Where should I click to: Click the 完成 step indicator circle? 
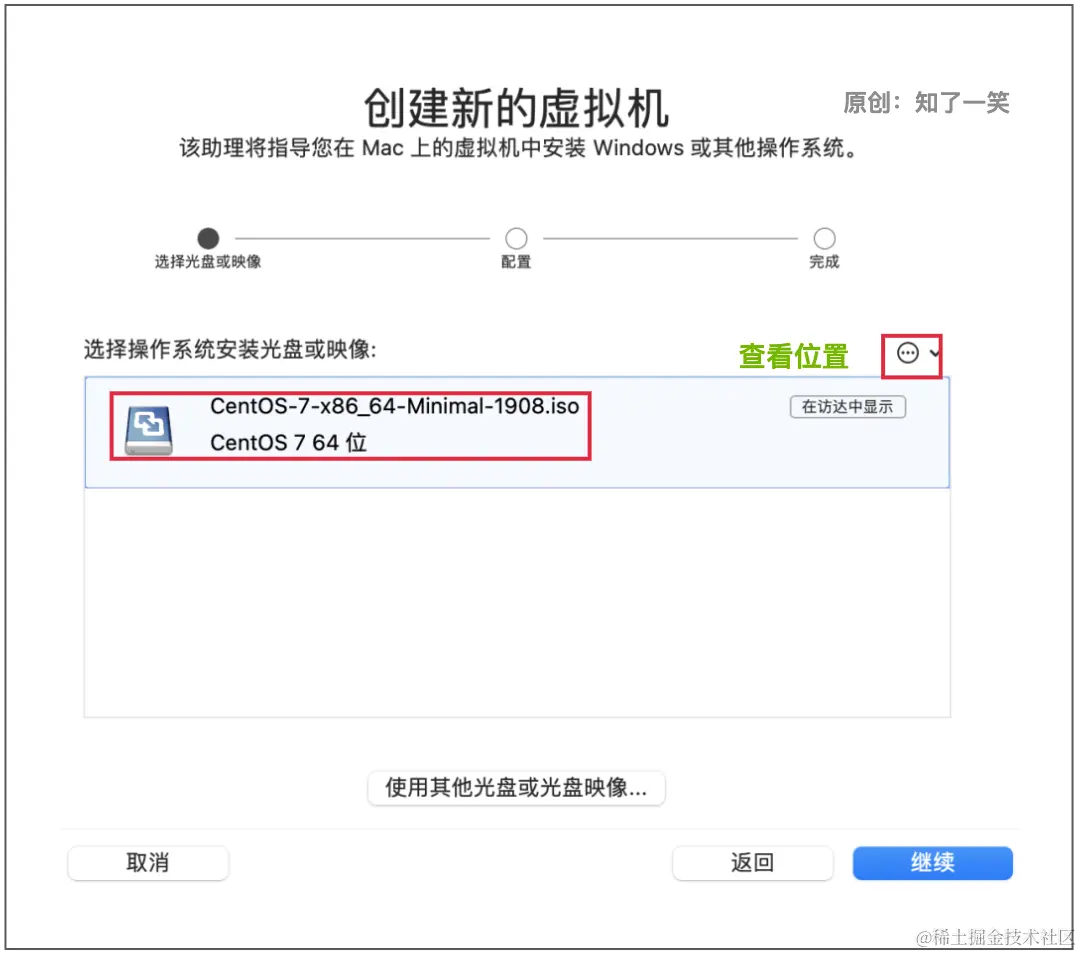[x=824, y=239]
